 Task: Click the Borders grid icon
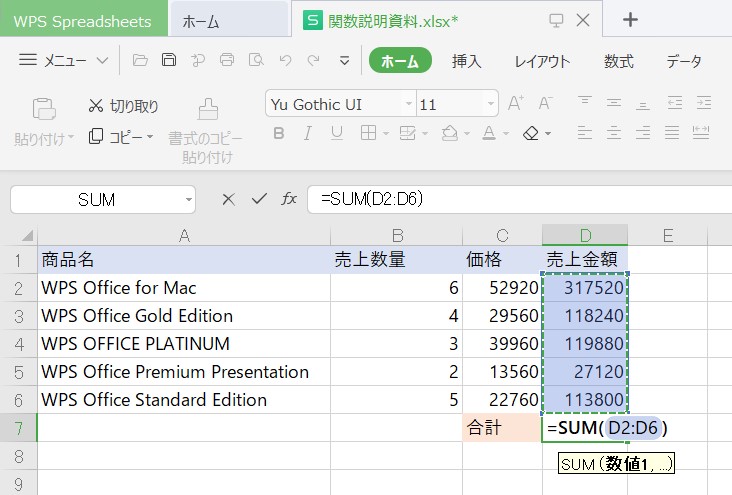[x=368, y=133]
